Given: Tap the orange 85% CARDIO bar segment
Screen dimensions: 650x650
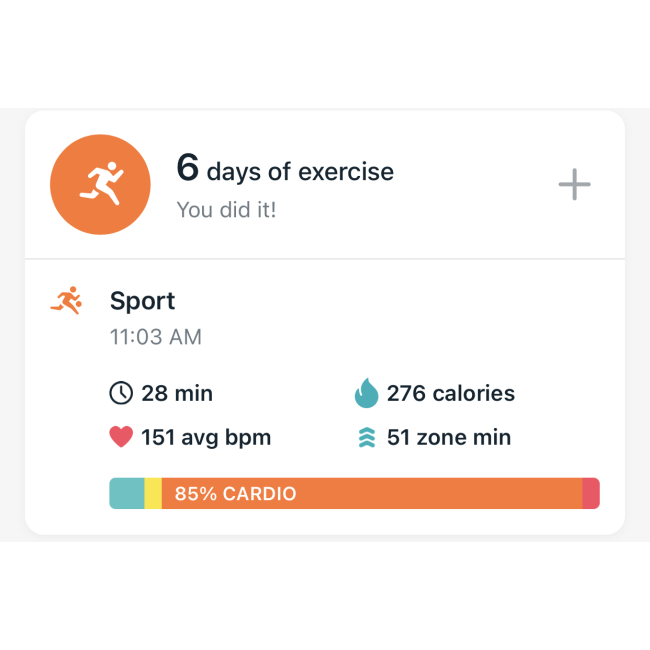Looking at the screenshot, I should tap(440, 493).
